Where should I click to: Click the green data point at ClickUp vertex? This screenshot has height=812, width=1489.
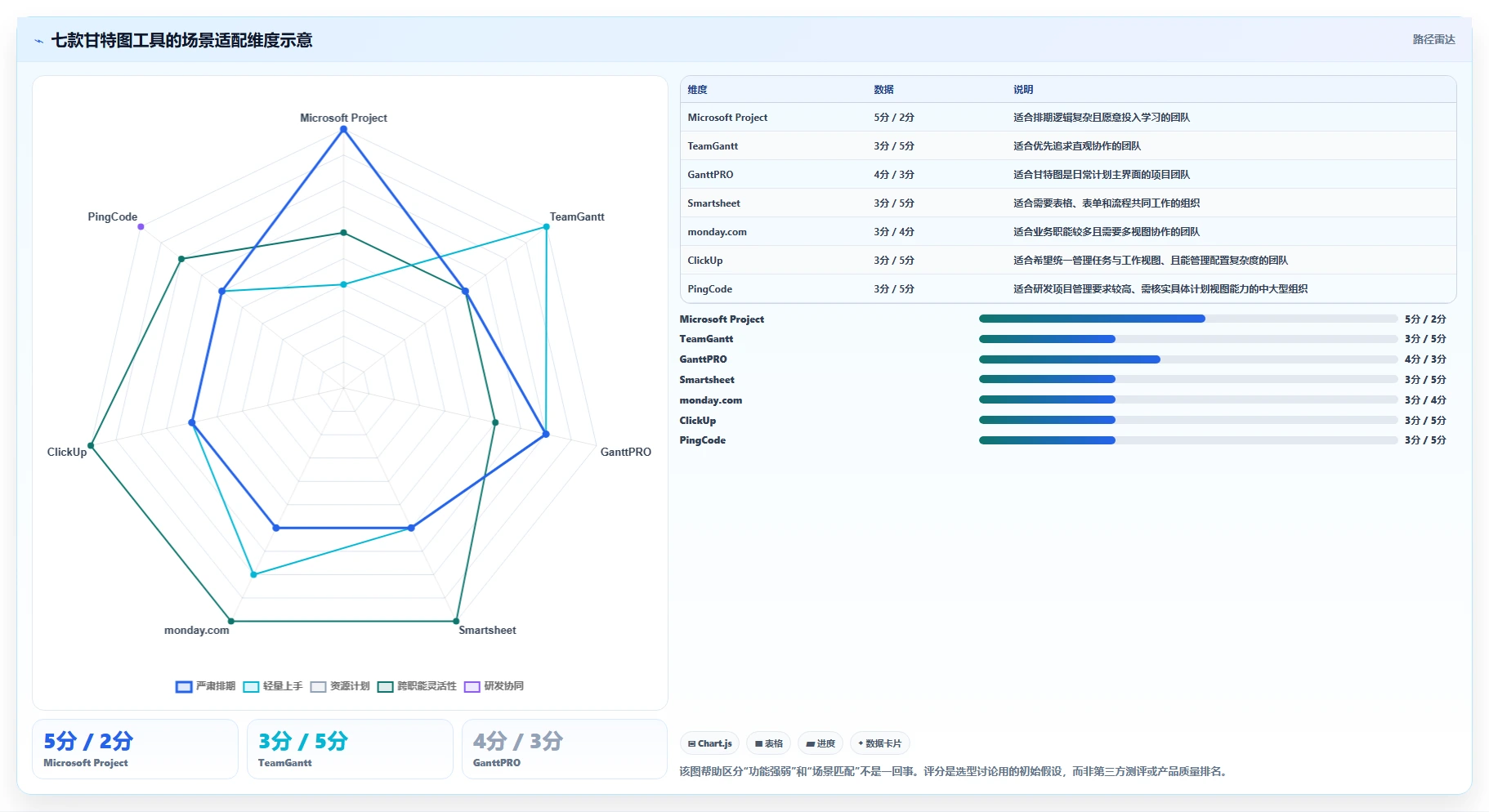(x=91, y=446)
